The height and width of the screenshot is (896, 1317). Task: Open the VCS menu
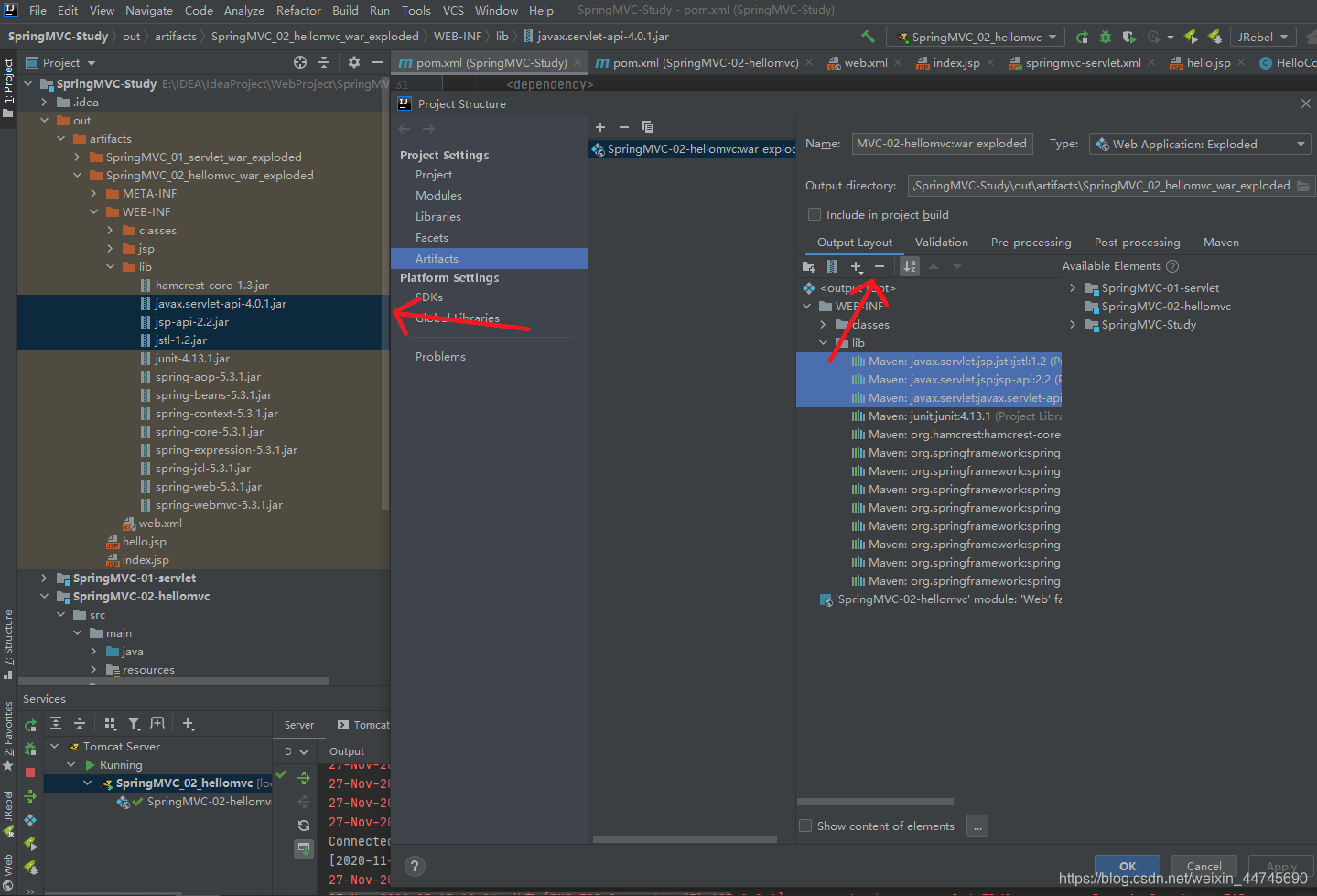pyautogui.click(x=453, y=11)
